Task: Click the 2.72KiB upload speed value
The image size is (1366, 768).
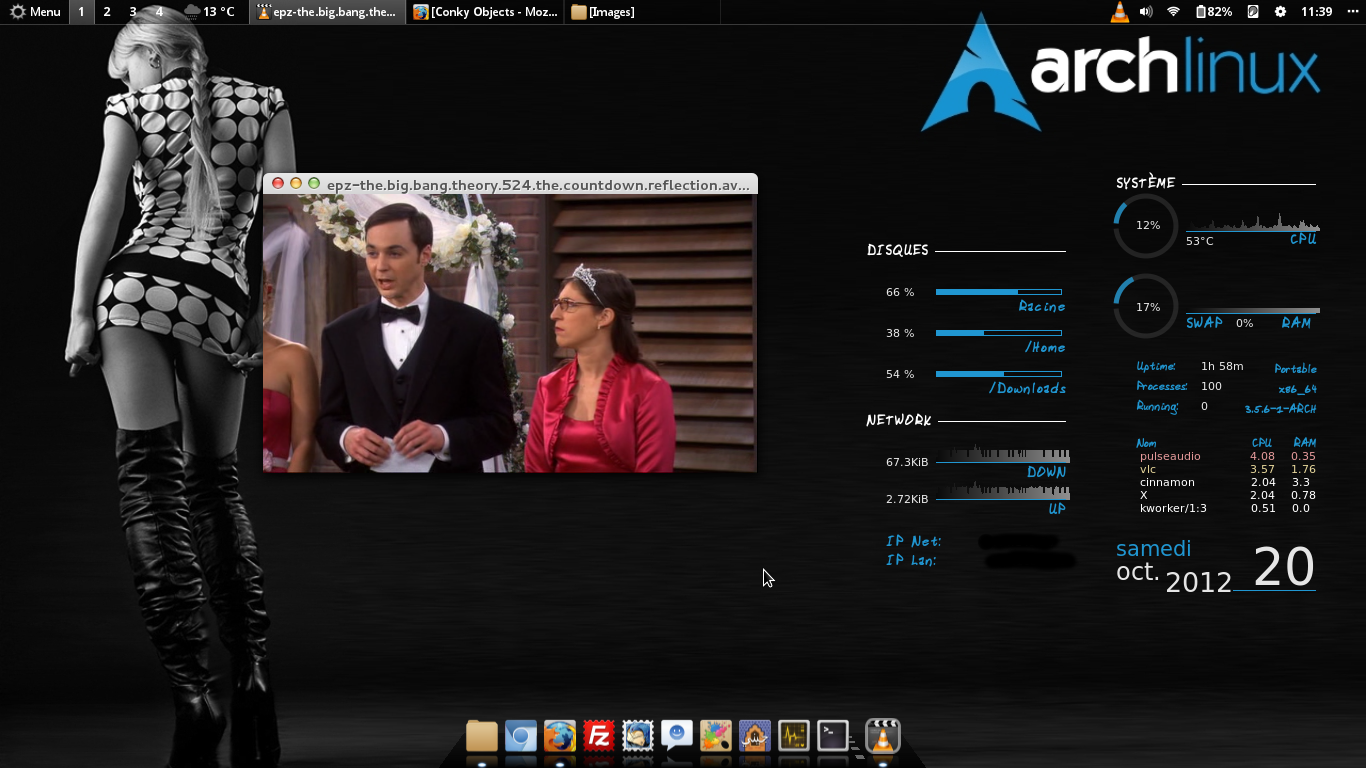Action: pyautogui.click(x=907, y=499)
